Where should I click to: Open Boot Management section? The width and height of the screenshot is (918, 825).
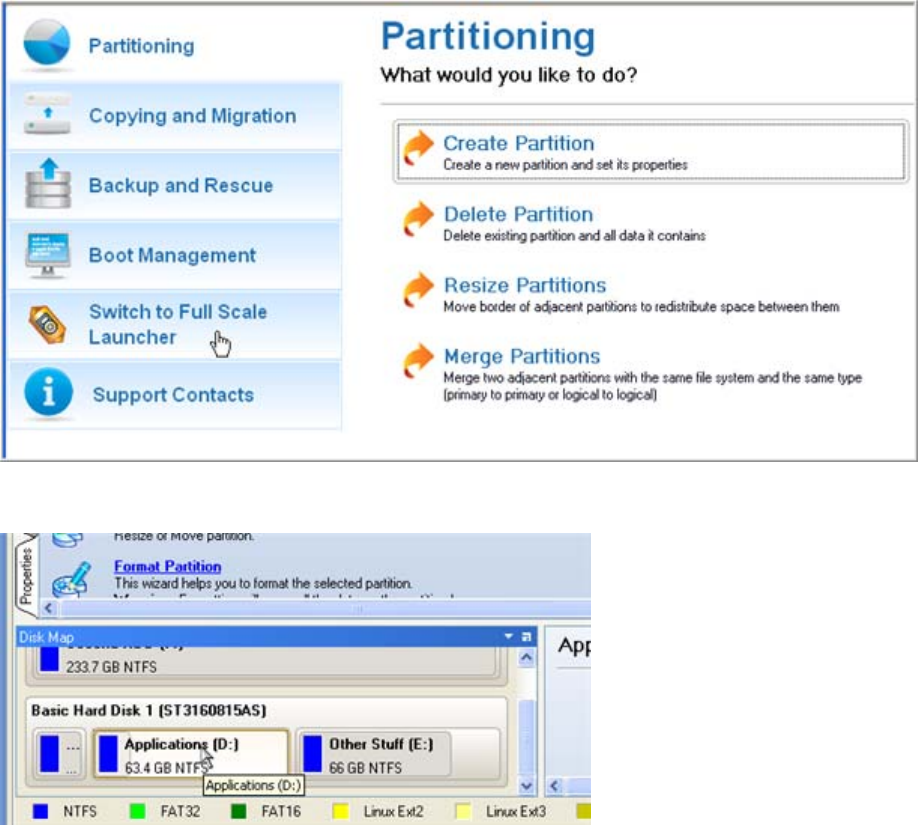pyautogui.click(x=174, y=255)
